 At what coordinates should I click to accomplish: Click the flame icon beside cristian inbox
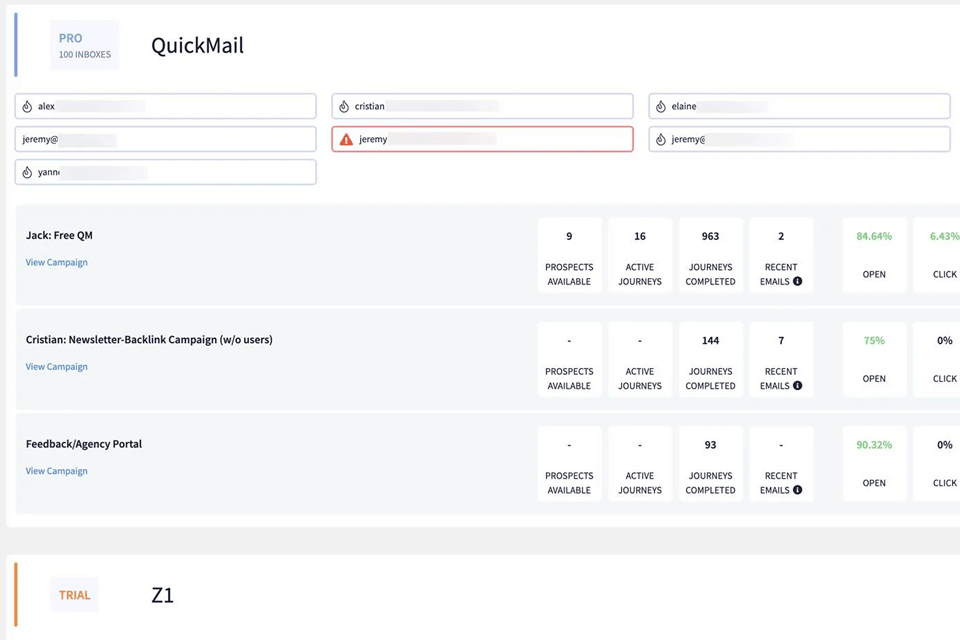pyautogui.click(x=344, y=107)
